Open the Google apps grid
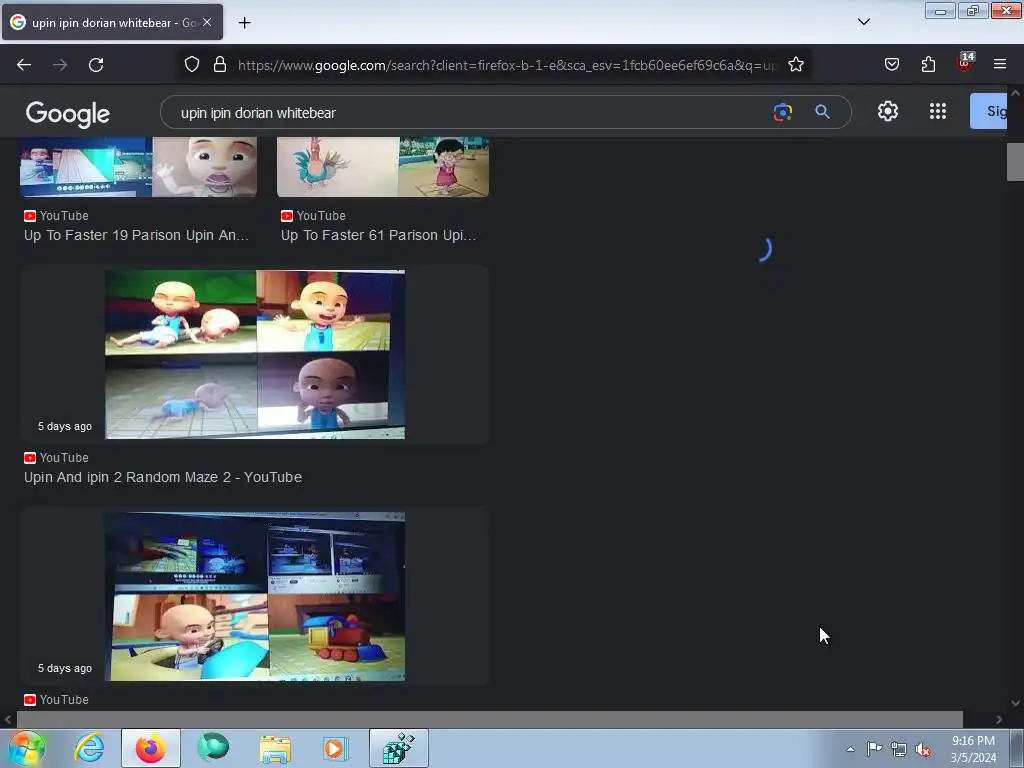Viewport: 1024px width, 768px height. [938, 112]
